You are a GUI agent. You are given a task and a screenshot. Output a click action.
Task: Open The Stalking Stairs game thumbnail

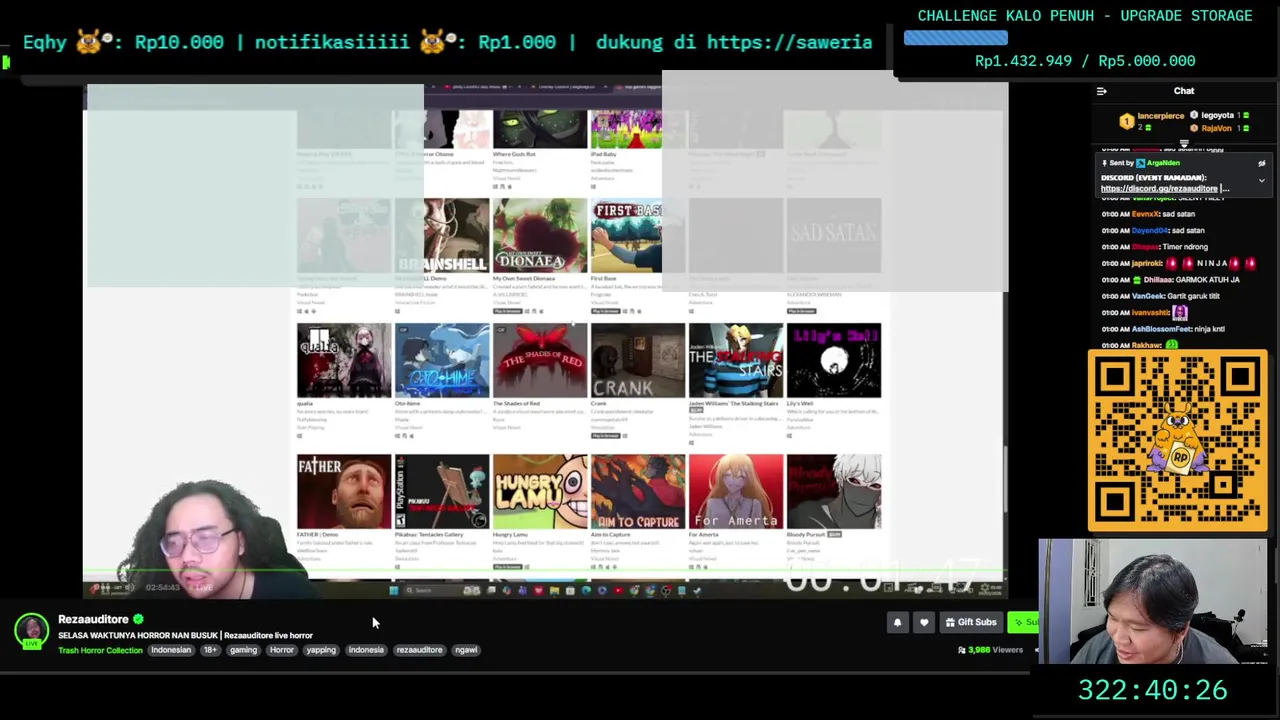(x=735, y=360)
